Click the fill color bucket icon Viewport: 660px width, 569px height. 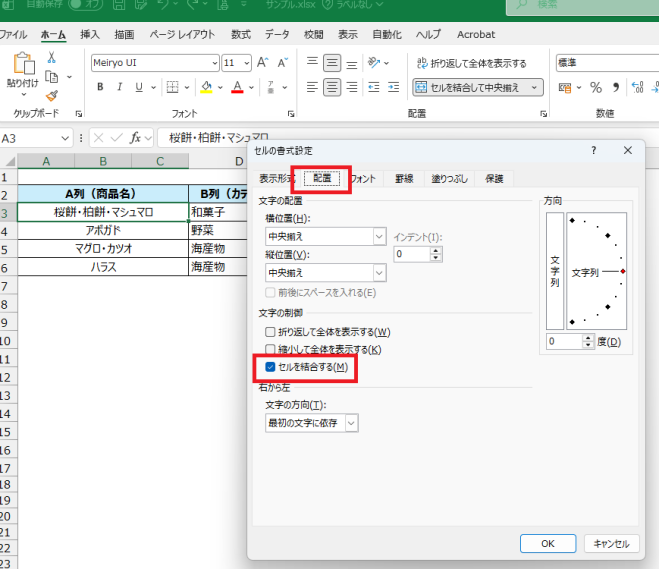click(x=206, y=87)
